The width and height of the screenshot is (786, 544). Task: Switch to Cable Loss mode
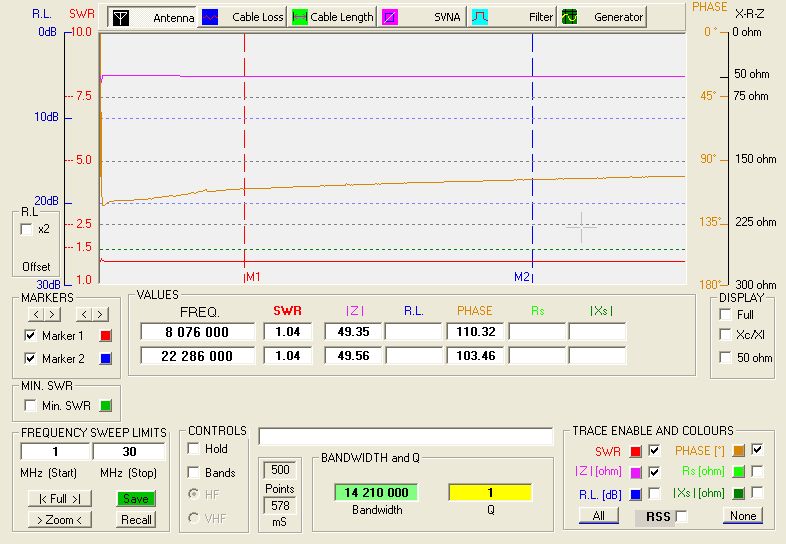coord(243,17)
